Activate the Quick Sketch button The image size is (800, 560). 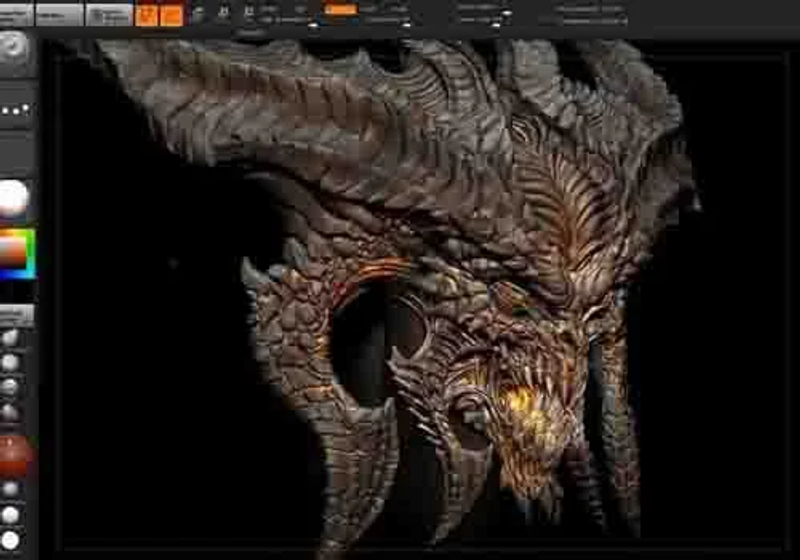(x=109, y=15)
